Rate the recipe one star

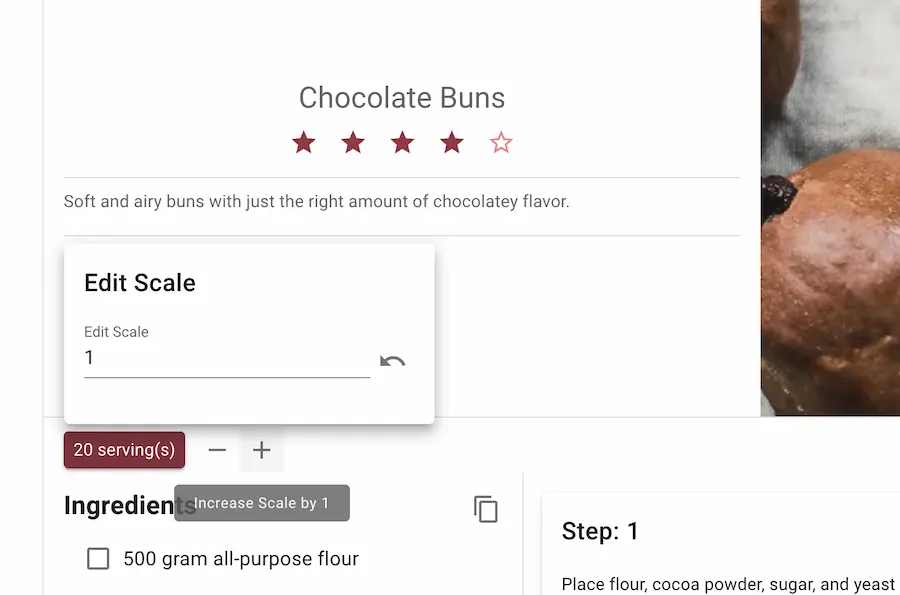(304, 142)
